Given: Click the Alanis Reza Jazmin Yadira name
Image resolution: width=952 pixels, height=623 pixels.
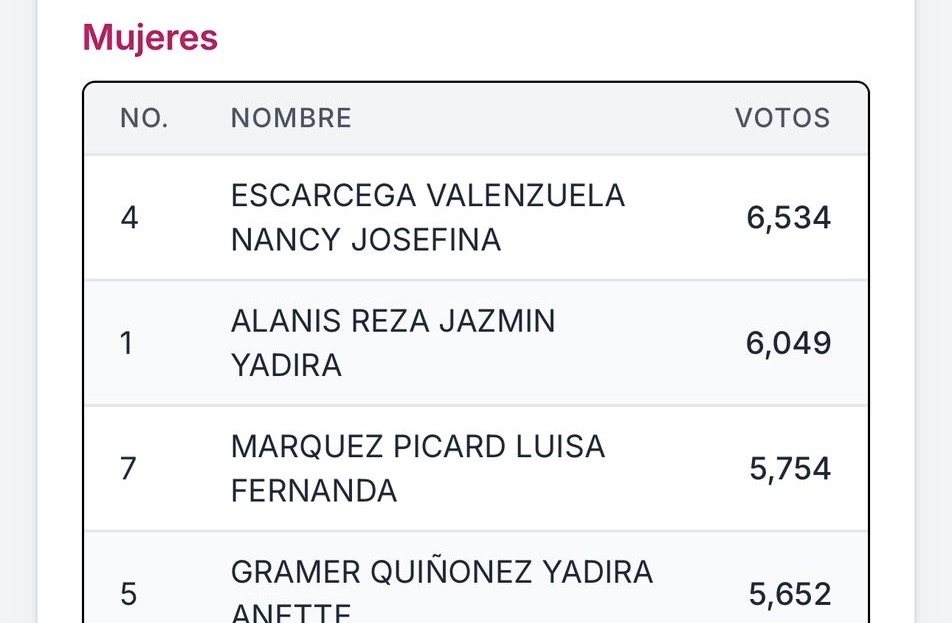Looking at the screenshot, I should coord(393,343).
